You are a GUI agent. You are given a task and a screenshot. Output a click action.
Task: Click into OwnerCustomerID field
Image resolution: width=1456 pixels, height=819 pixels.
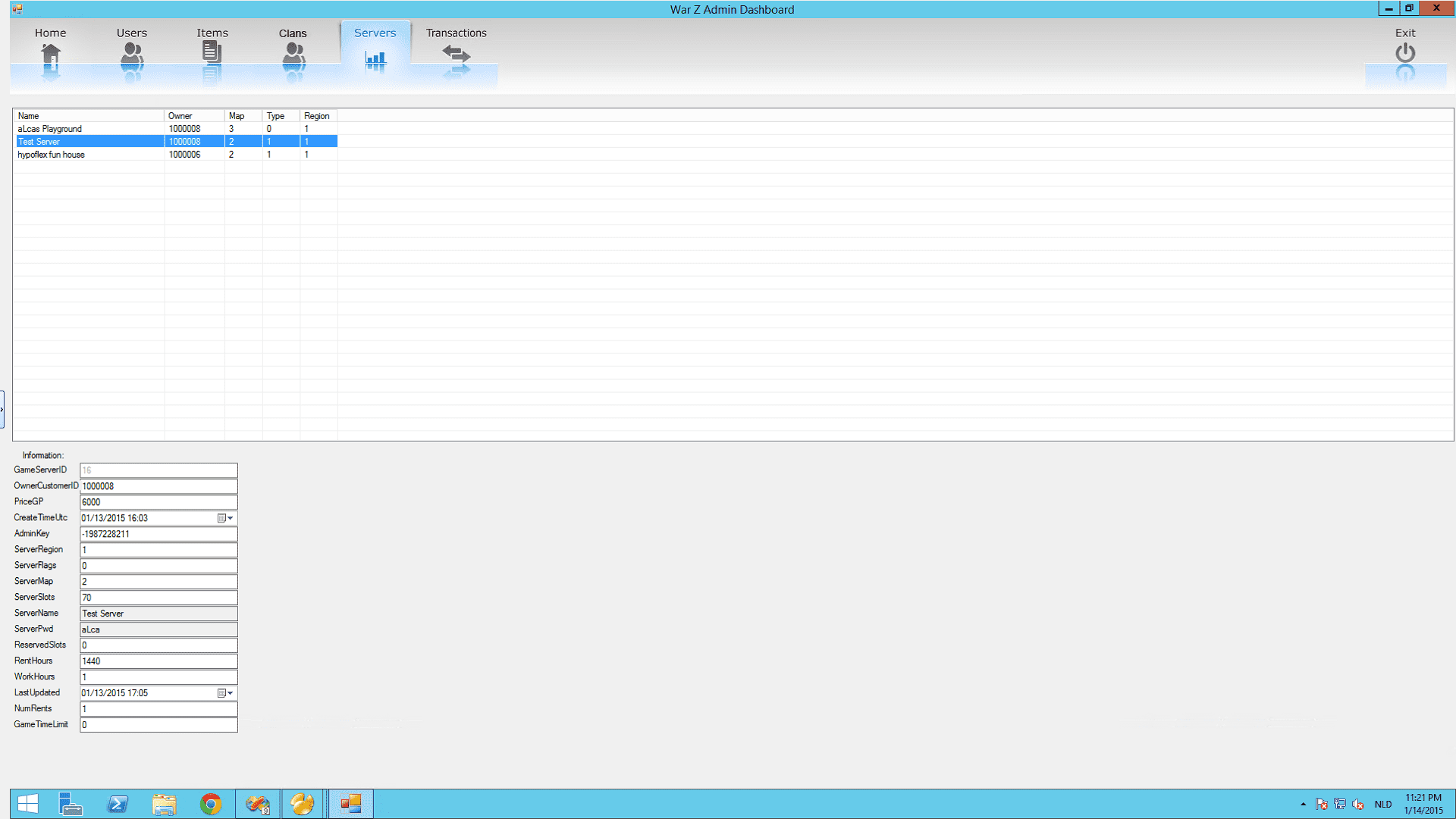[x=158, y=486]
